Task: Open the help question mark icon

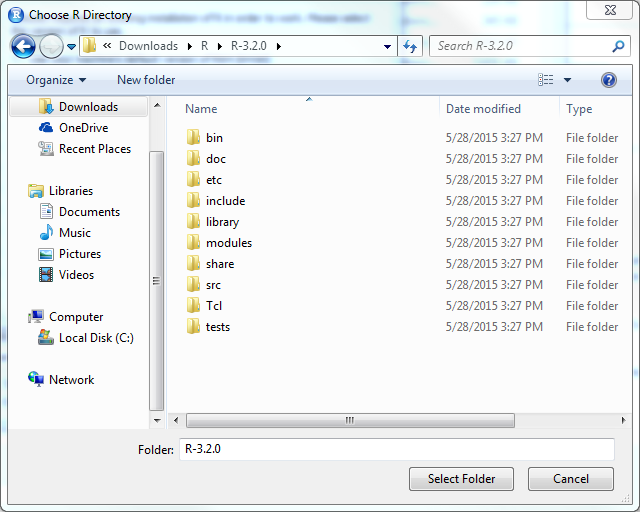Action: click(x=608, y=80)
